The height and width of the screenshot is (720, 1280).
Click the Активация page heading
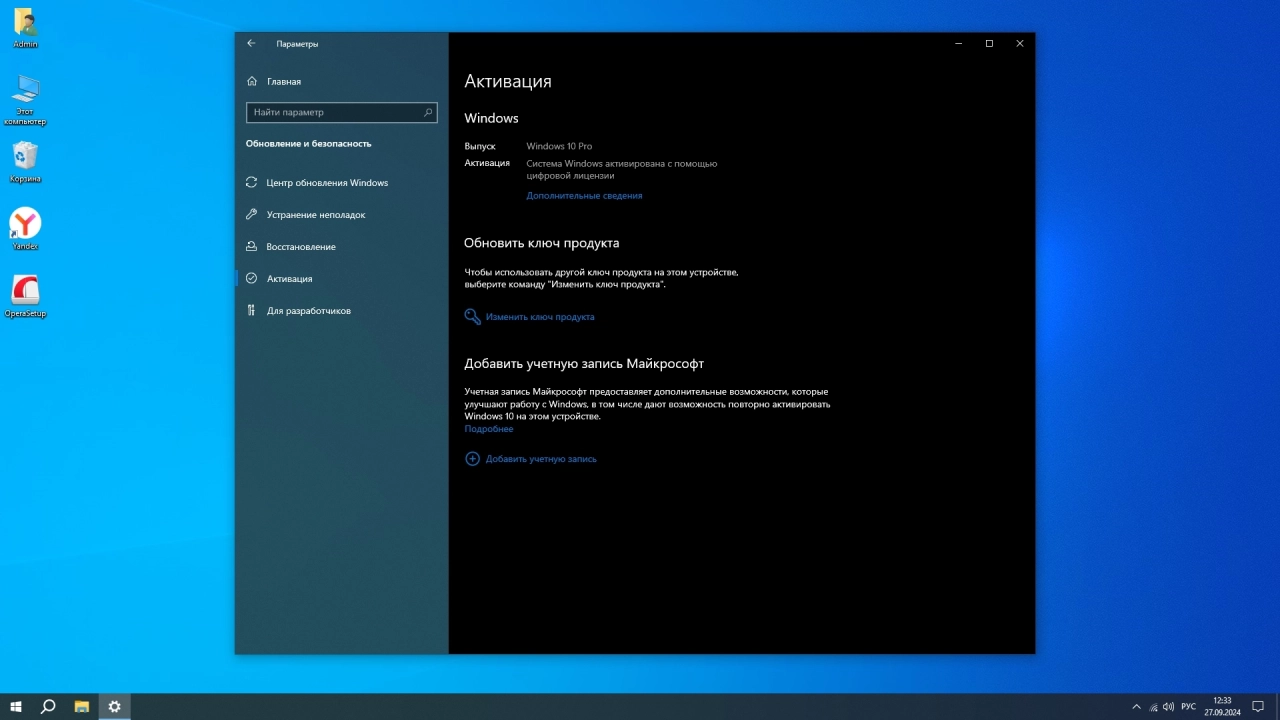(508, 82)
